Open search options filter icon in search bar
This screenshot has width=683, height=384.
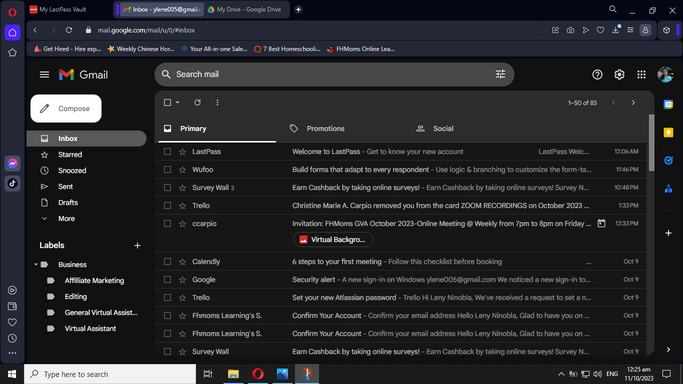pos(500,74)
